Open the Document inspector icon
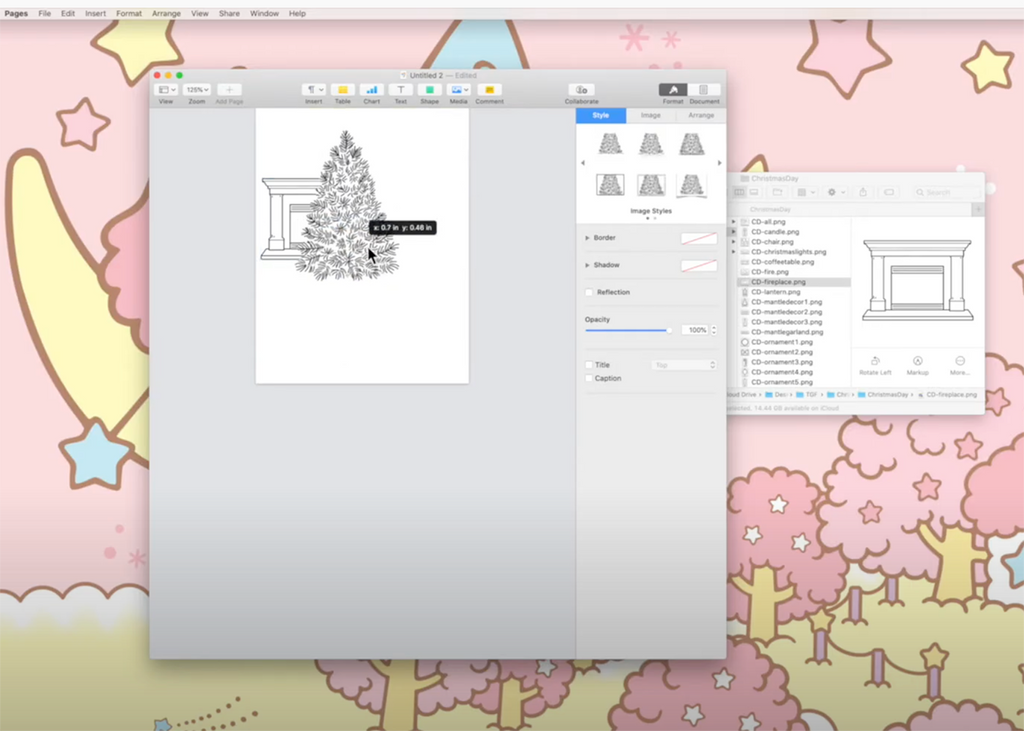Viewport: 1024px width, 731px height. tap(704, 90)
